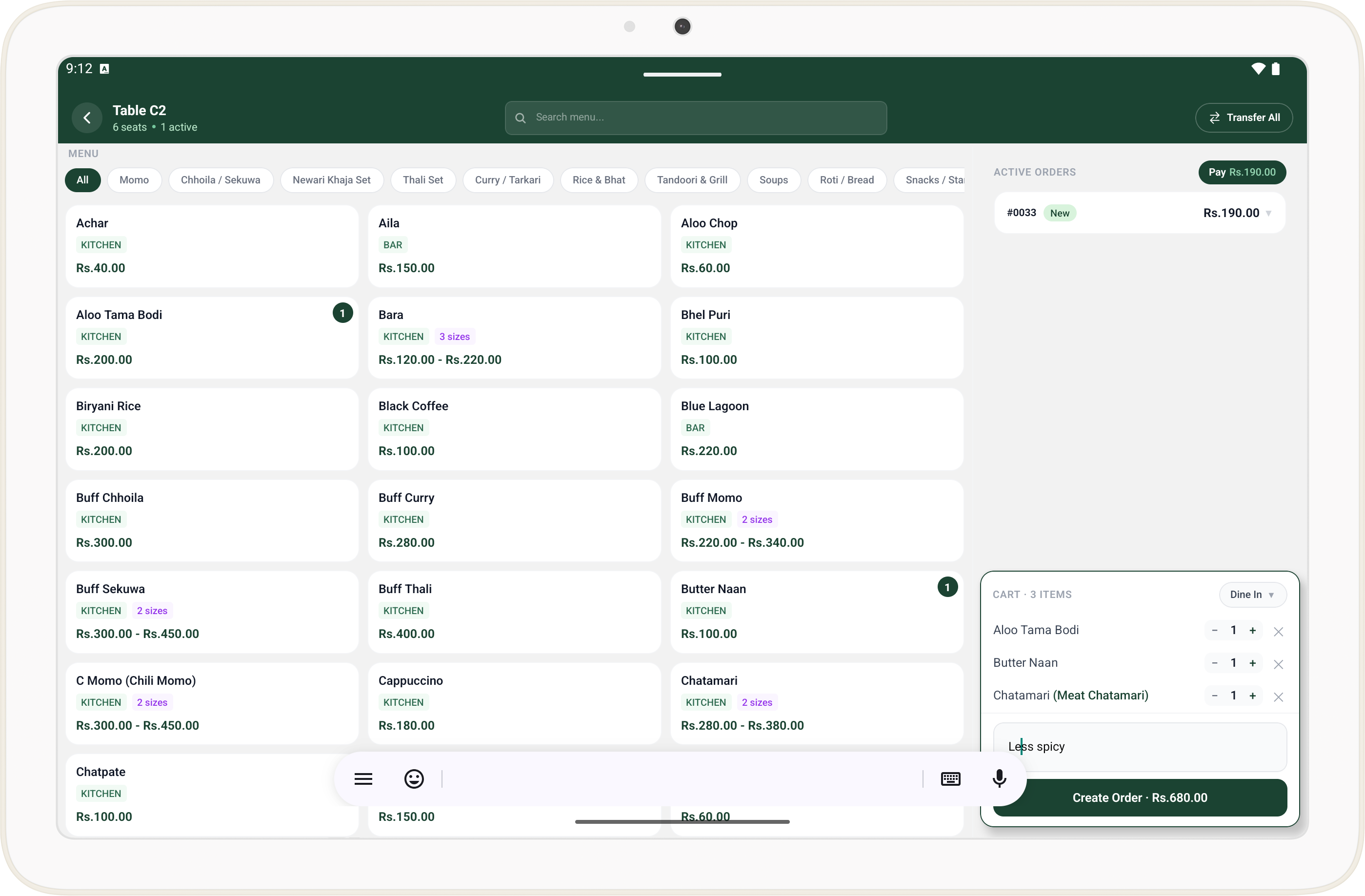
Task: Edit the 'Less spicy' order note field
Action: [1140, 746]
